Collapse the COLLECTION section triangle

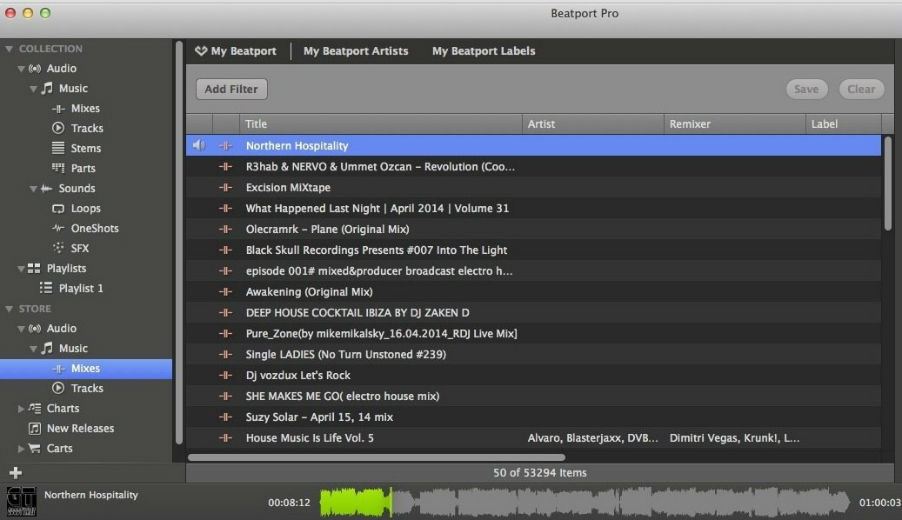[9, 49]
